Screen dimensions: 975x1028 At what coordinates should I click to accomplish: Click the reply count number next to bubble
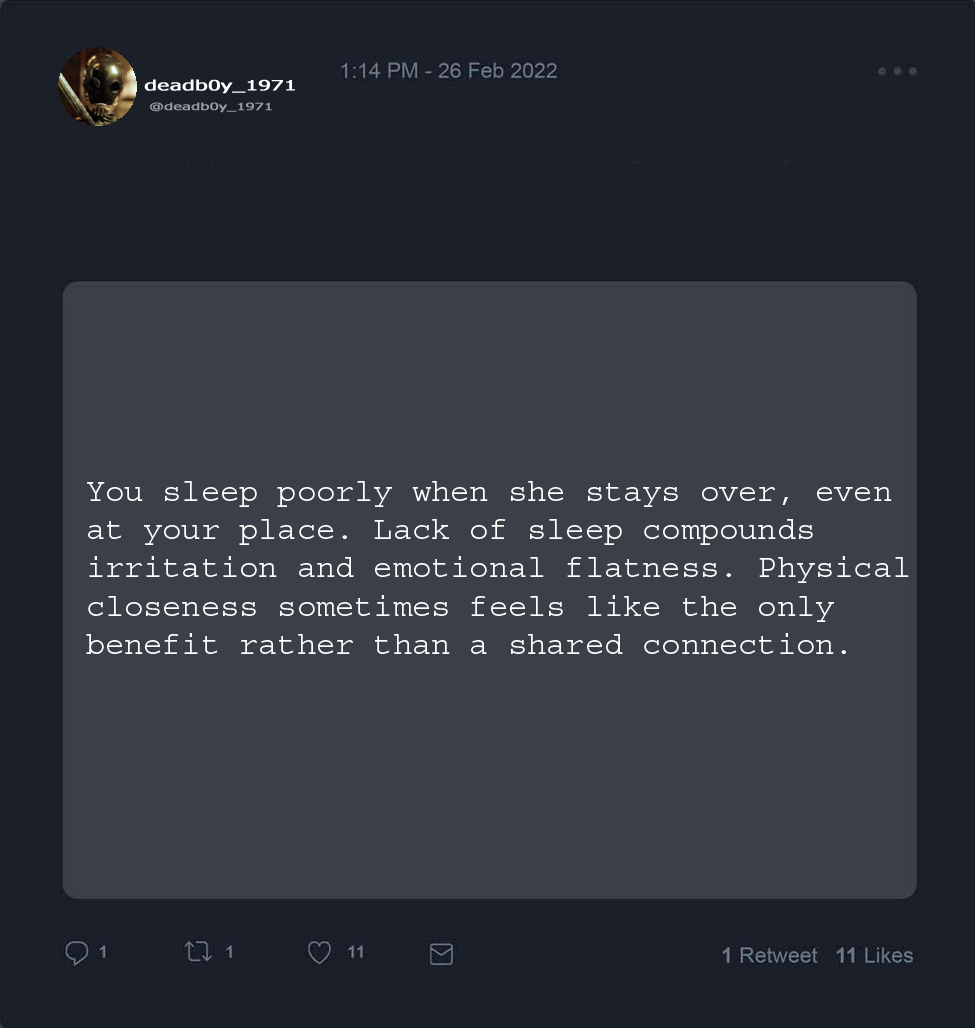(x=103, y=952)
